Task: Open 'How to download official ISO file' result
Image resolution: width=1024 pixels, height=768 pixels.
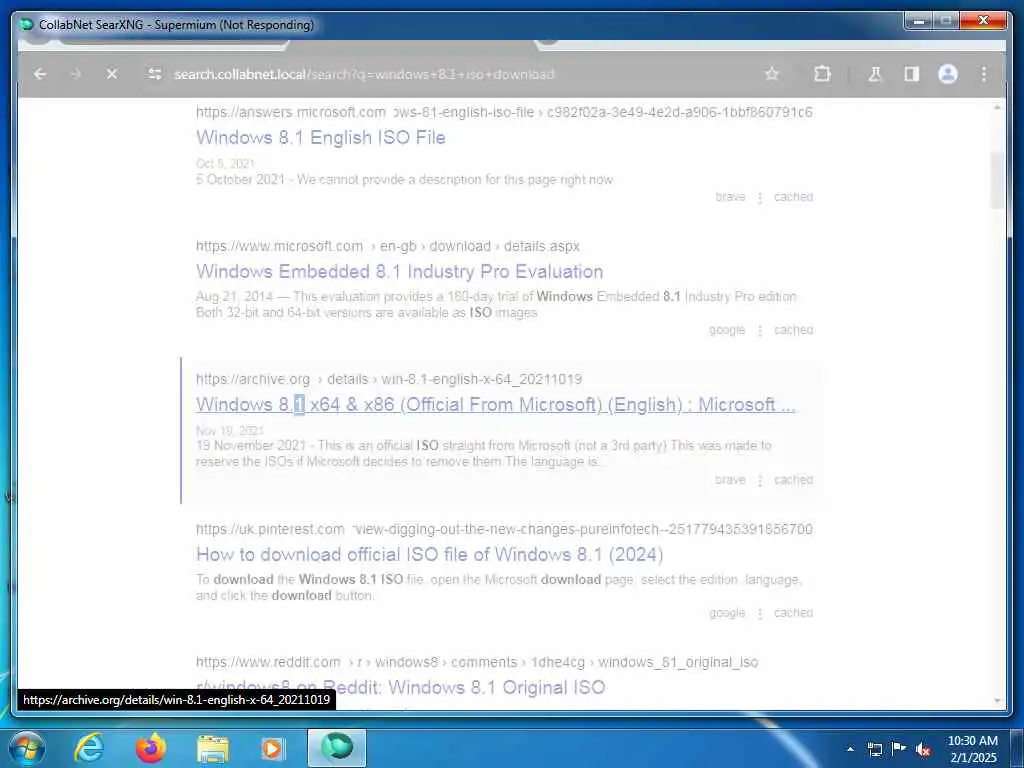Action: pos(430,554)
